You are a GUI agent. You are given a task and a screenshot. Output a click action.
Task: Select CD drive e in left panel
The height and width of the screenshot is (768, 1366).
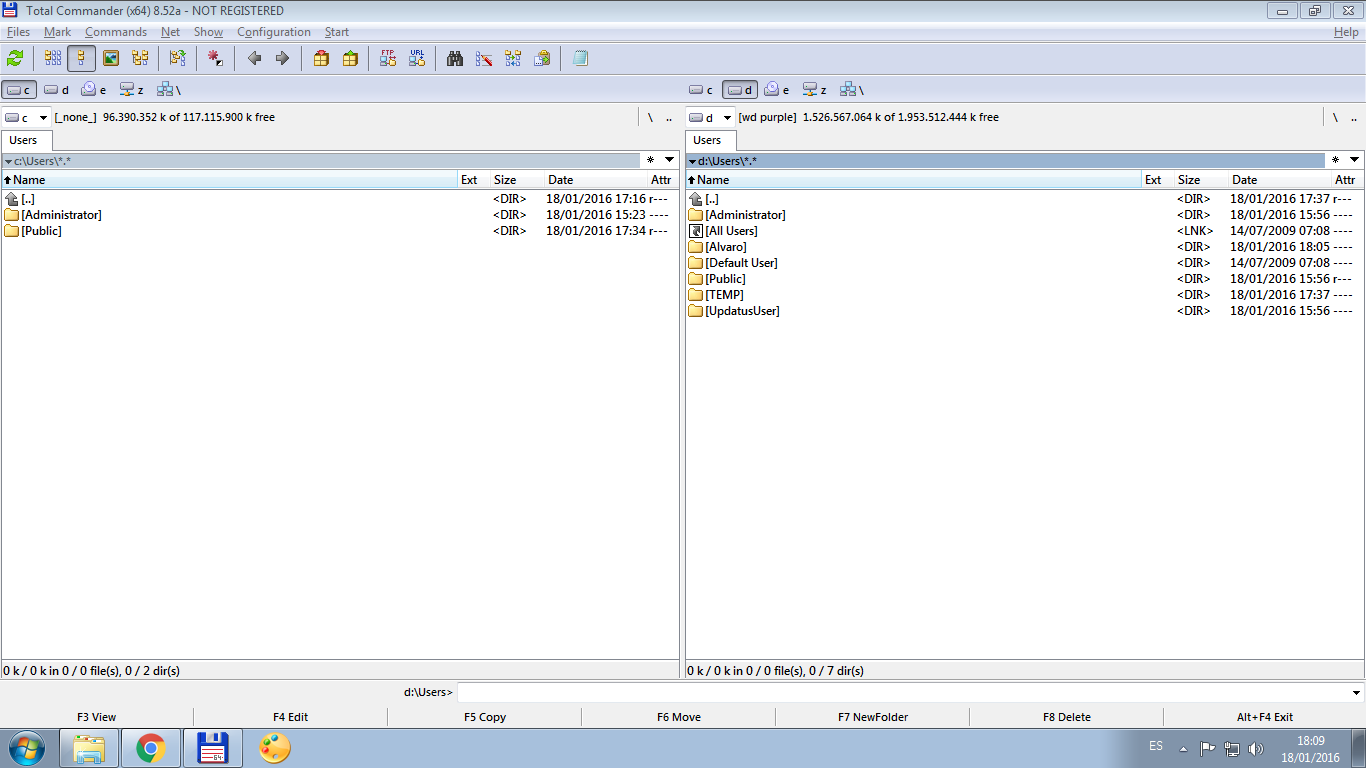click(x=94, y=90)
